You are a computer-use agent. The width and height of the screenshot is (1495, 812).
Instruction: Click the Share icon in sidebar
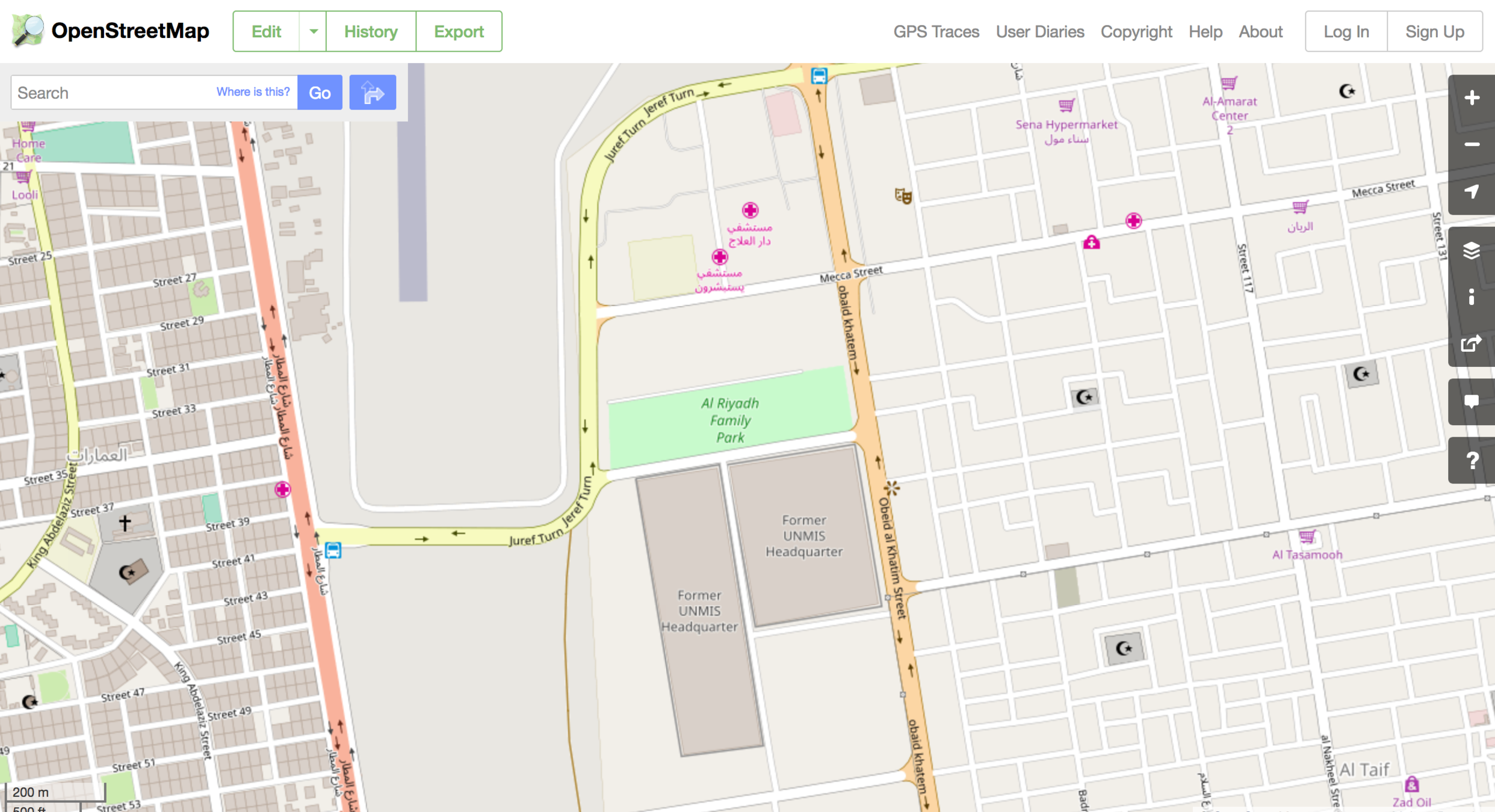click(x=1472, y=343)
